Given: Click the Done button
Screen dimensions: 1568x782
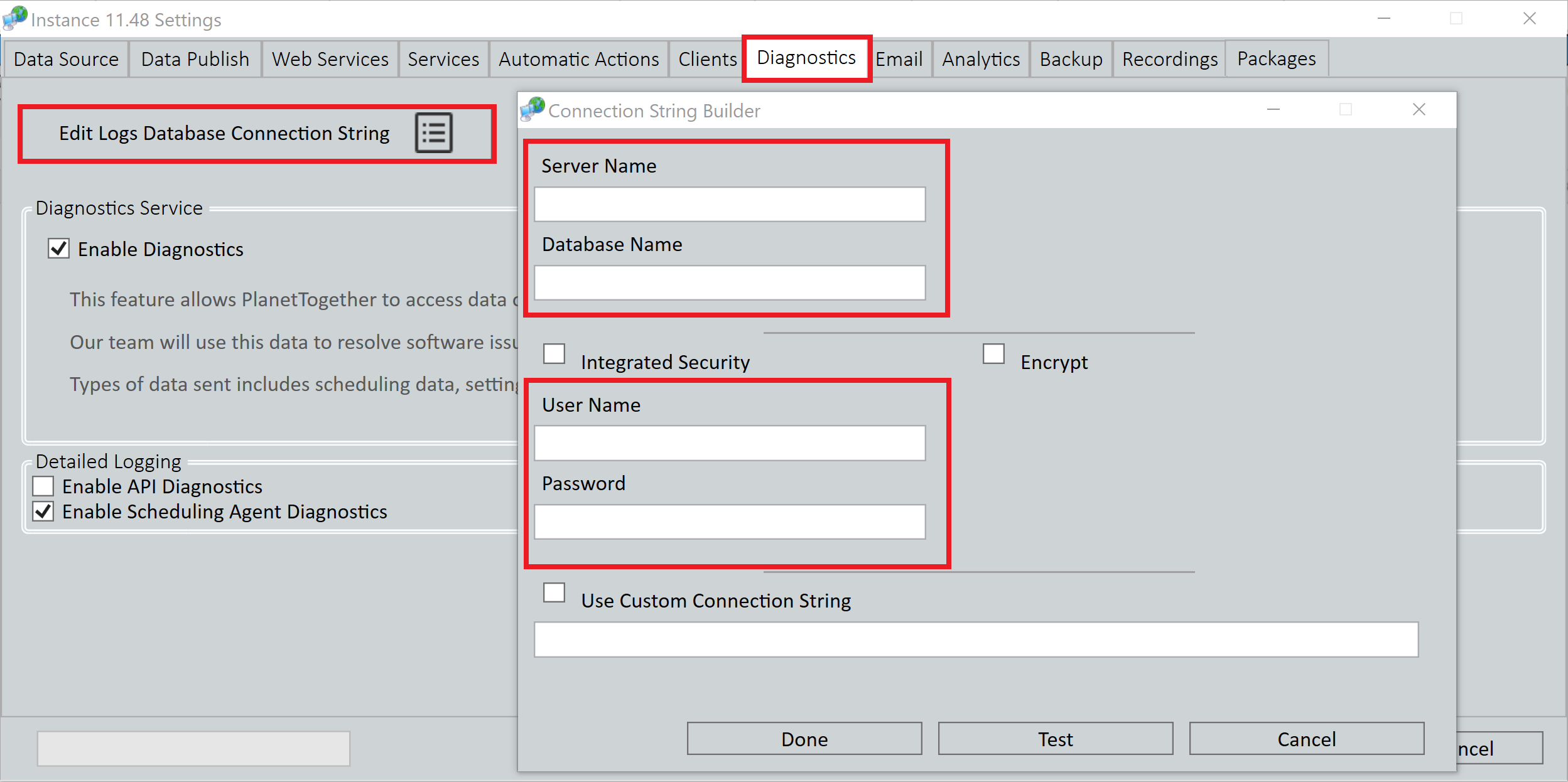Looking at the screenshot, I should tap(804, 739).
